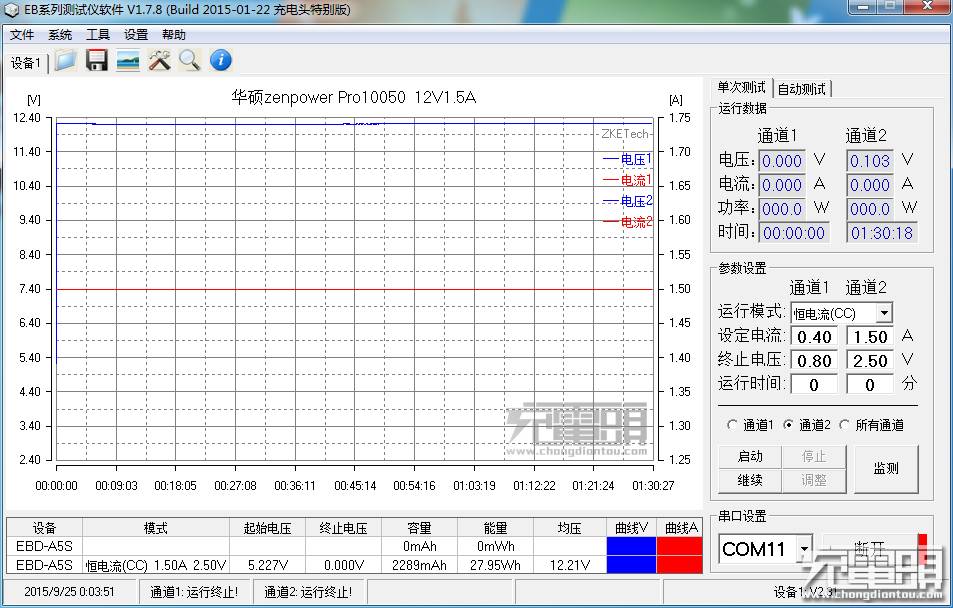Image resolution: width=953 pixels, height=608 pixels.
Task: Save data with the floppy disk icon
Action: point(97,60)
